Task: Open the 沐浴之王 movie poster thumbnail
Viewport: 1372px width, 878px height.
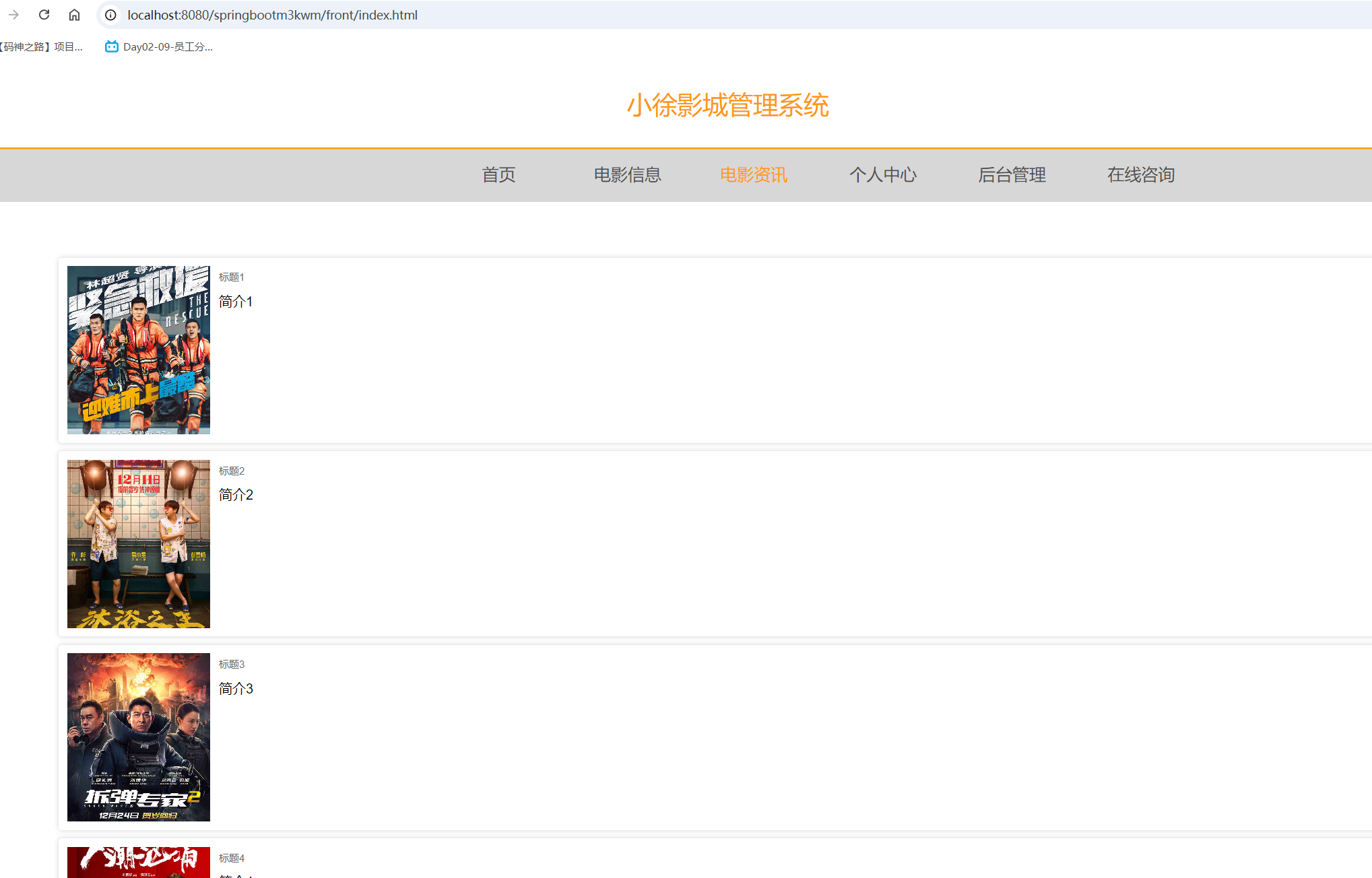Action: pos(139,544)
